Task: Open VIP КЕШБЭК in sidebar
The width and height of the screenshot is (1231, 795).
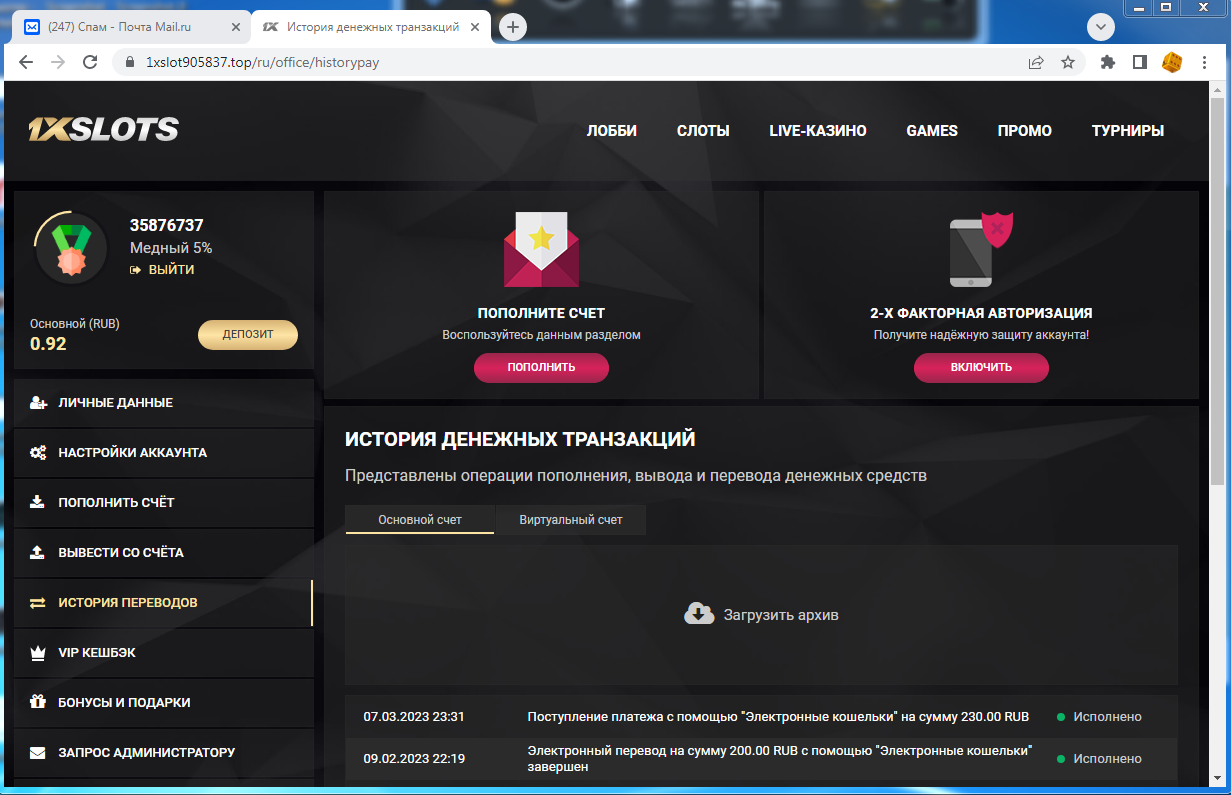Action: click(x=164, y=653)
